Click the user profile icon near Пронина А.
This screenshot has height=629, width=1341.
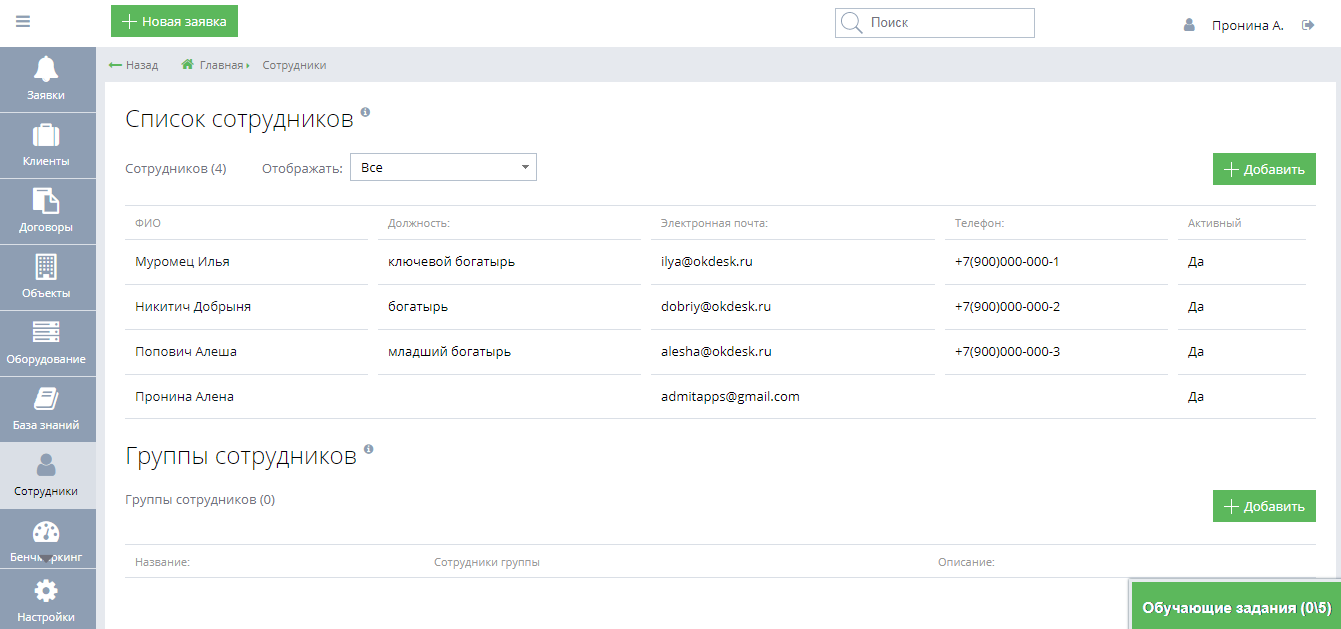tap(1188, 24)
